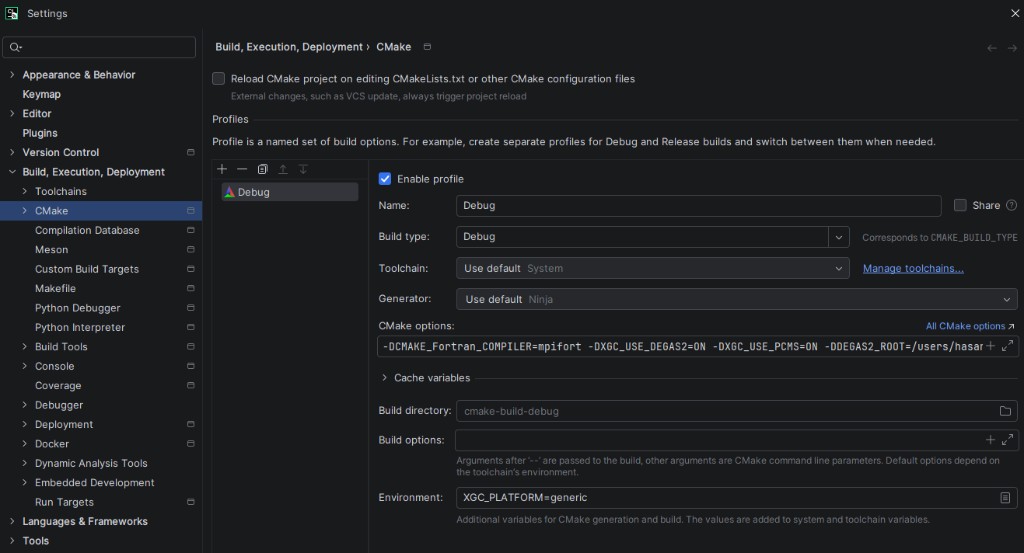Click the Share help question-mark icon
The height and width of the screenshot is (553, 1024).
pyautogui.click(x=1012, y=205)
